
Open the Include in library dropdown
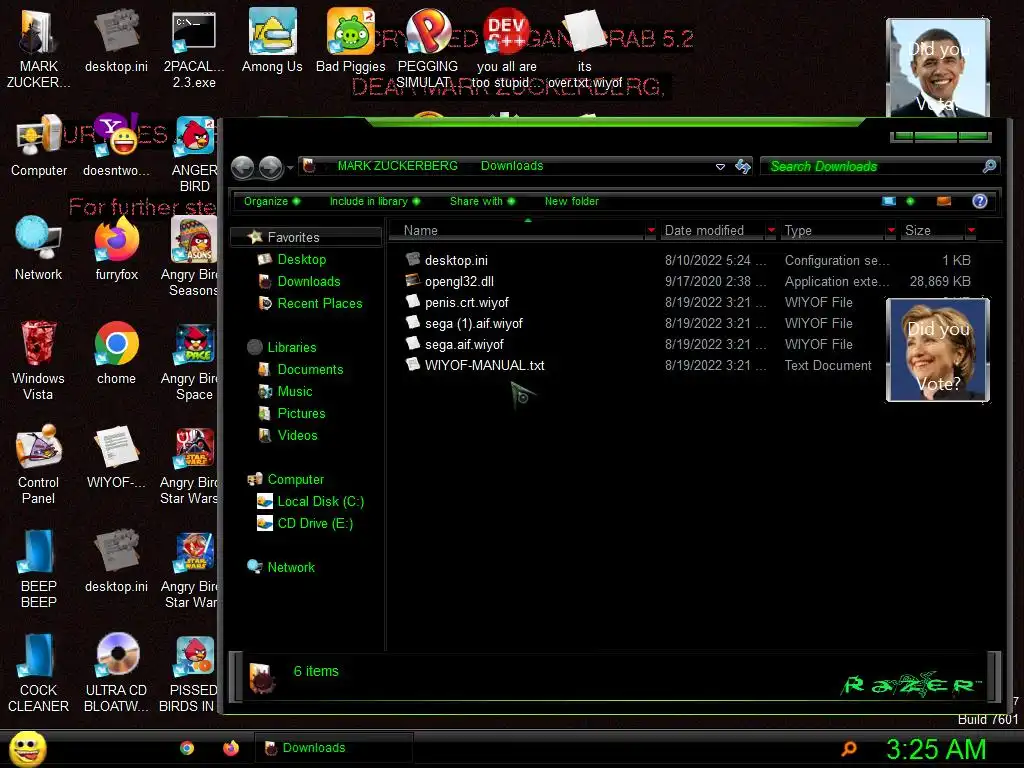(x=375, y=201)
